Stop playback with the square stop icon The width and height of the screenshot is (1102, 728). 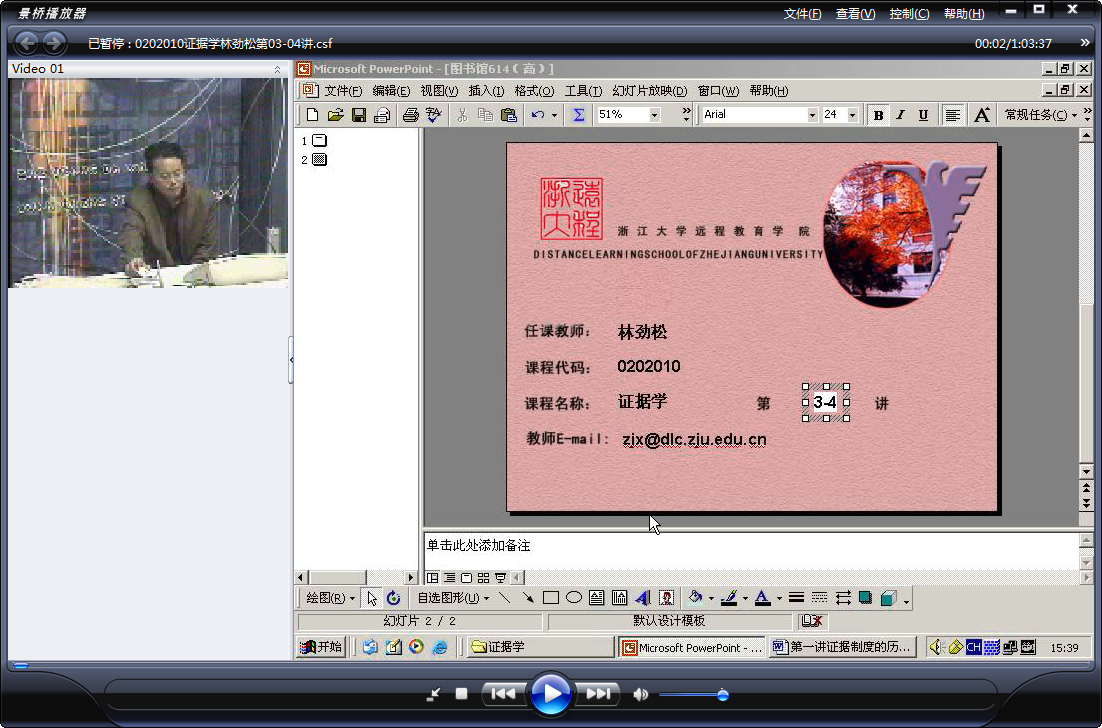click(461, 694)
